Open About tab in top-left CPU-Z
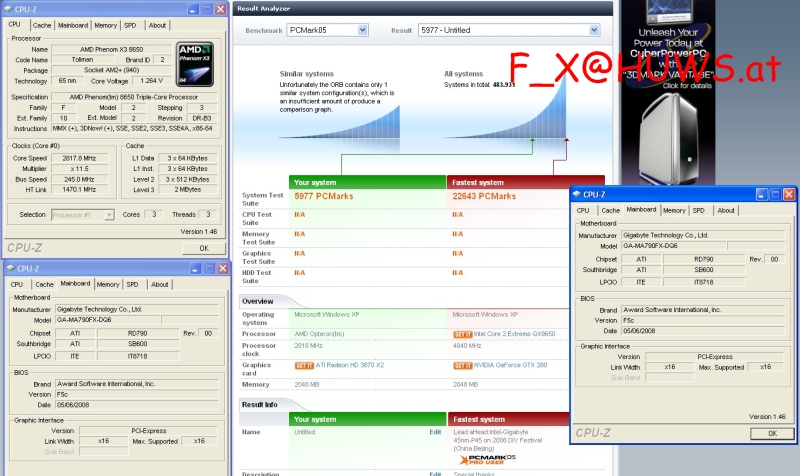Viewport: 800px width, 476px height. 157,25
